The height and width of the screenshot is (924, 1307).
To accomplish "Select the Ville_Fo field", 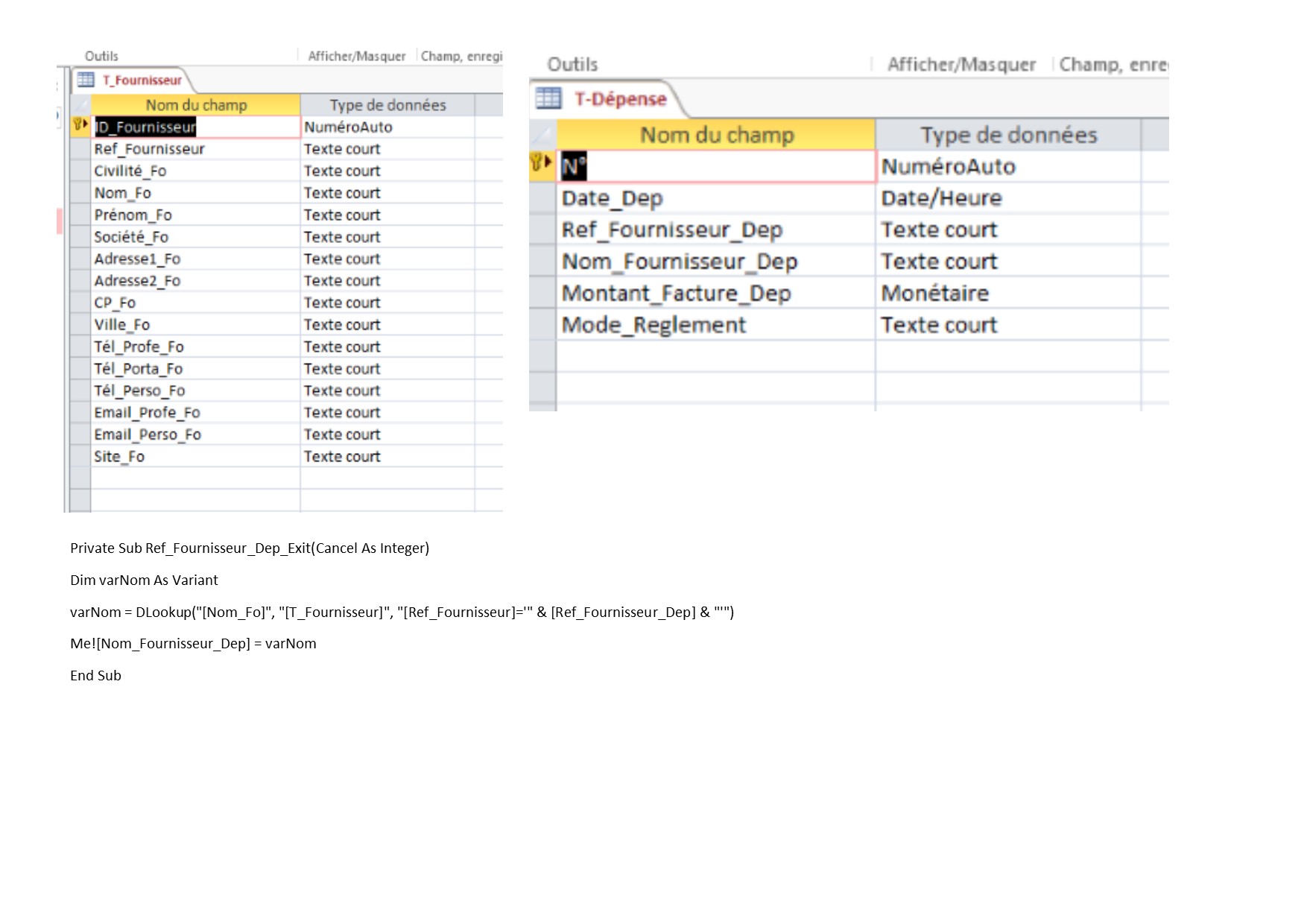I will click(x=196, y=325).
